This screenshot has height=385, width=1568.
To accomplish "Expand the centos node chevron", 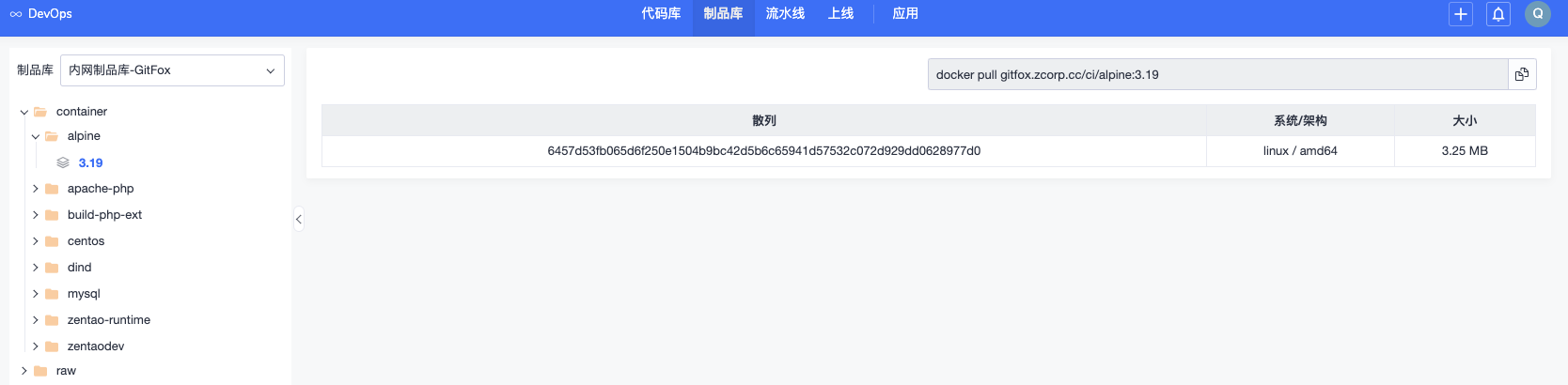I will [36, 241].
